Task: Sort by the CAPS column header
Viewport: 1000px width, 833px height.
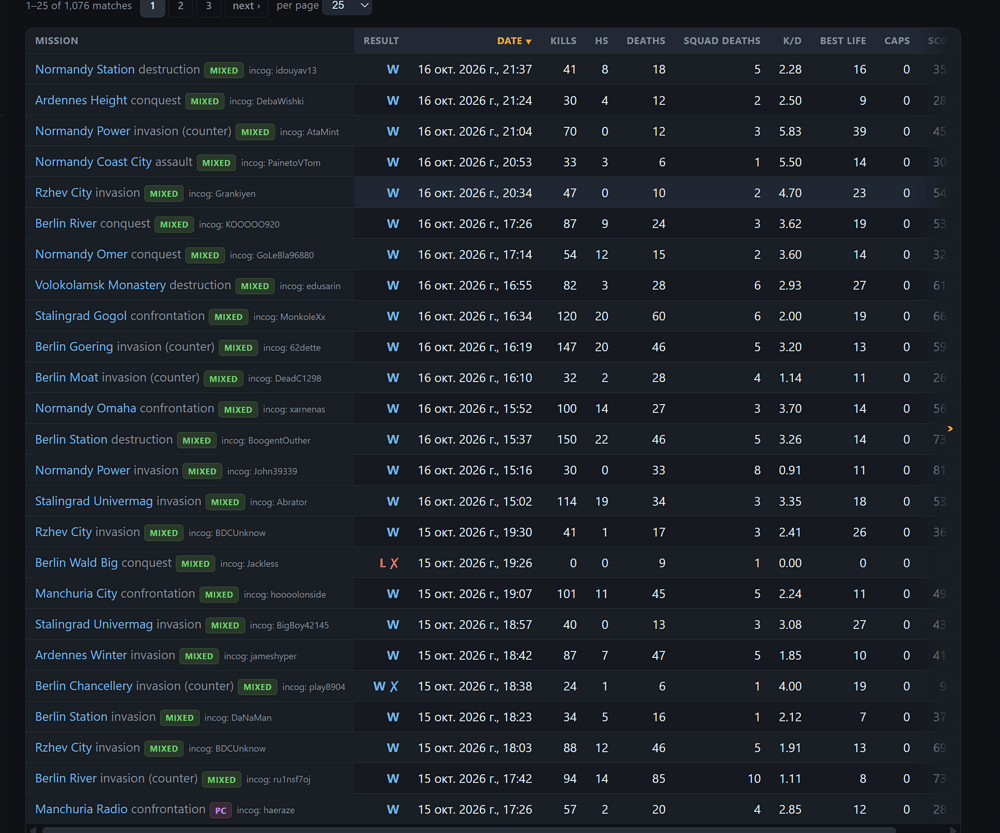Action: [897, 41]
